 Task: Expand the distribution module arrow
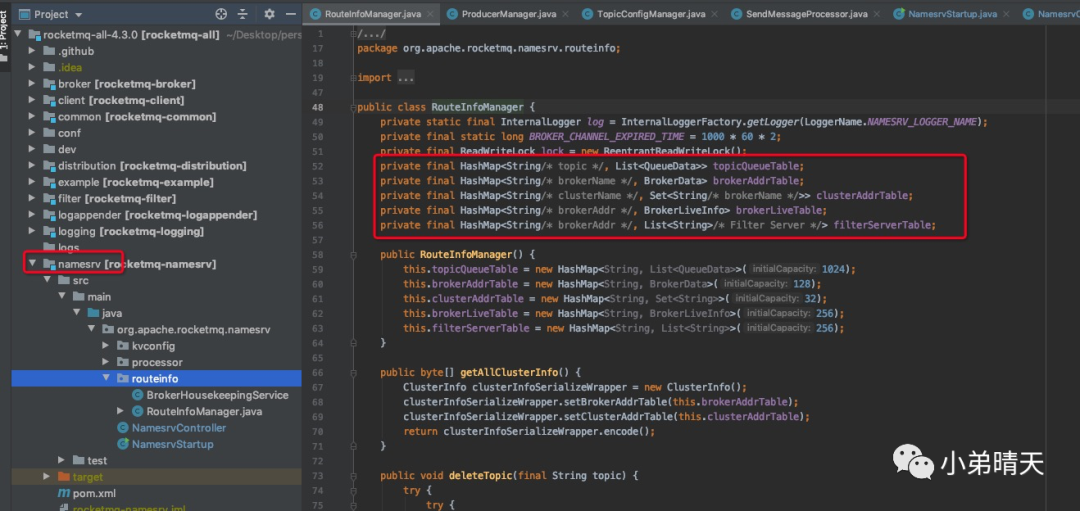[x=32, y=166]
